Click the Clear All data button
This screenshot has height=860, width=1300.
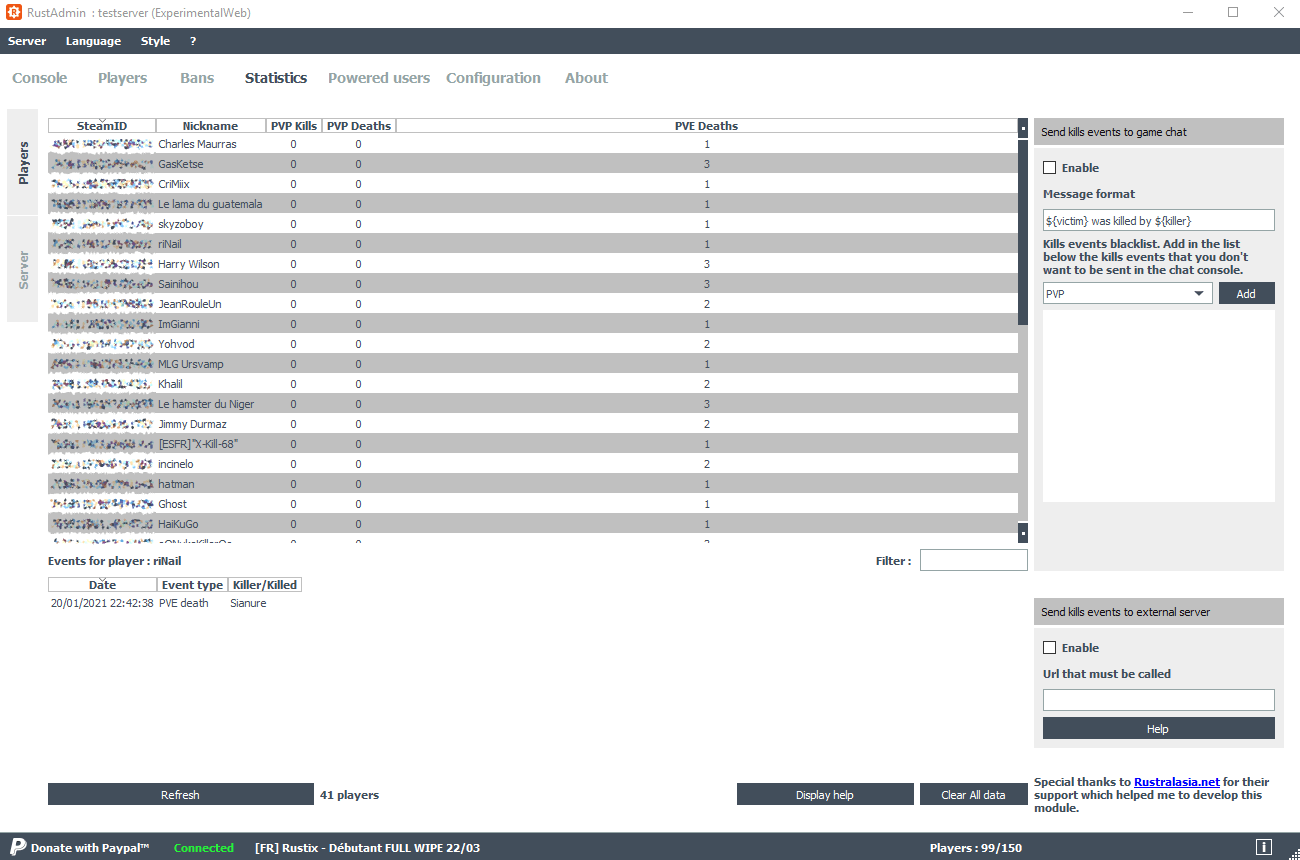[973, 794]
